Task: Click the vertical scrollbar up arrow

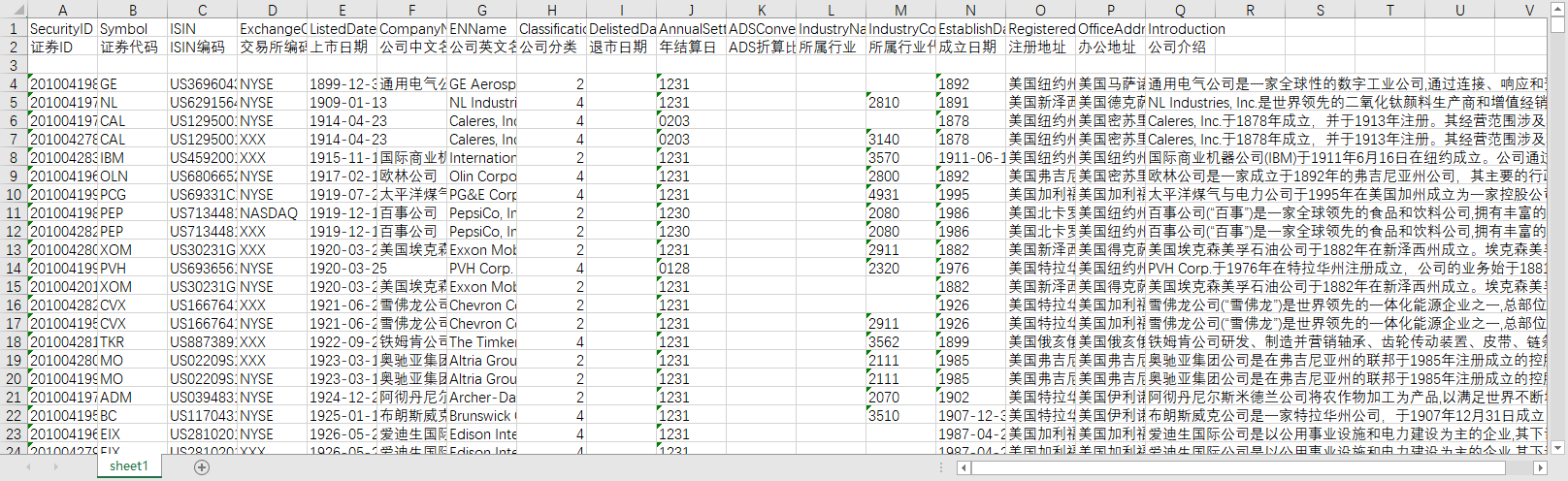Action: point(1558,9)
